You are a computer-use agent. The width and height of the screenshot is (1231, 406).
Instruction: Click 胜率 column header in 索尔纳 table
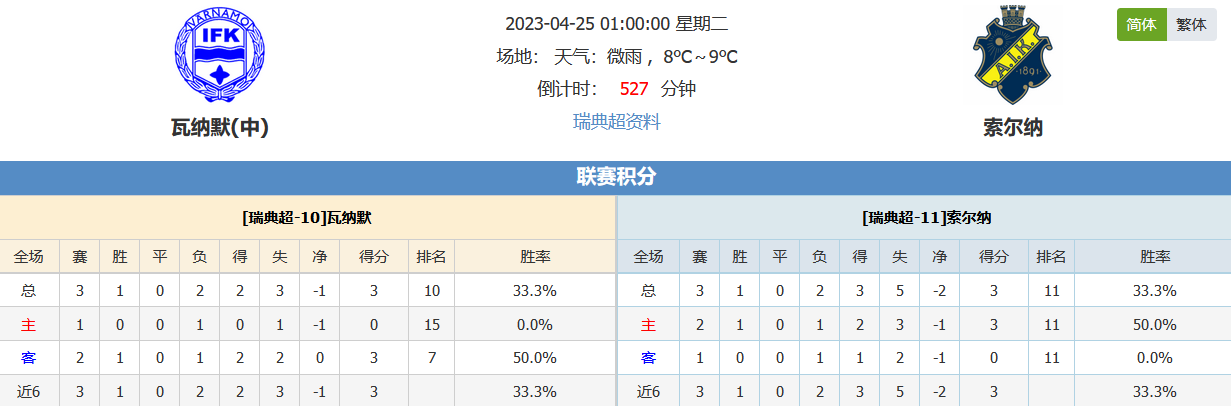click(x=1155, y=257)
